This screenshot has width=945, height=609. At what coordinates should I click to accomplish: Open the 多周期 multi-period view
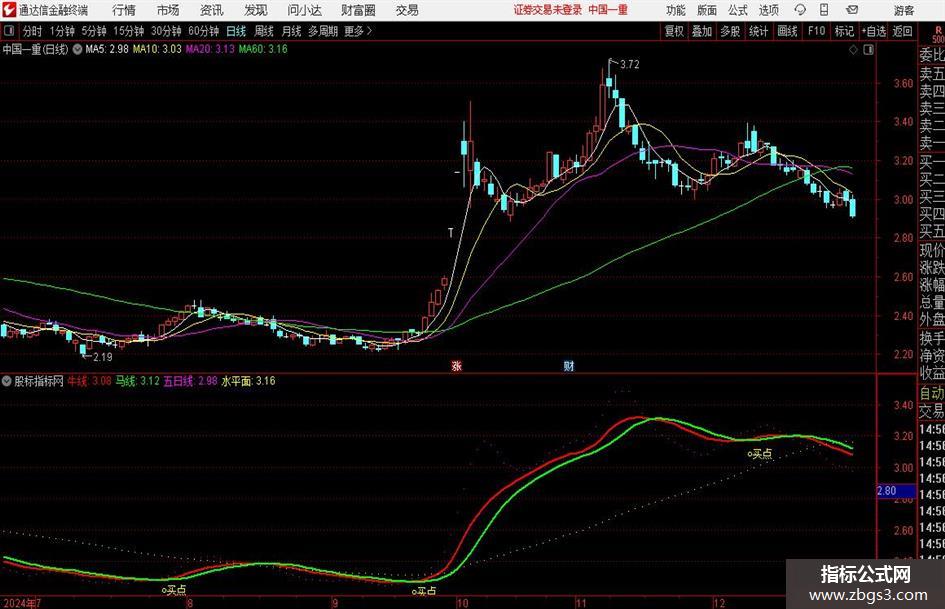322,31
